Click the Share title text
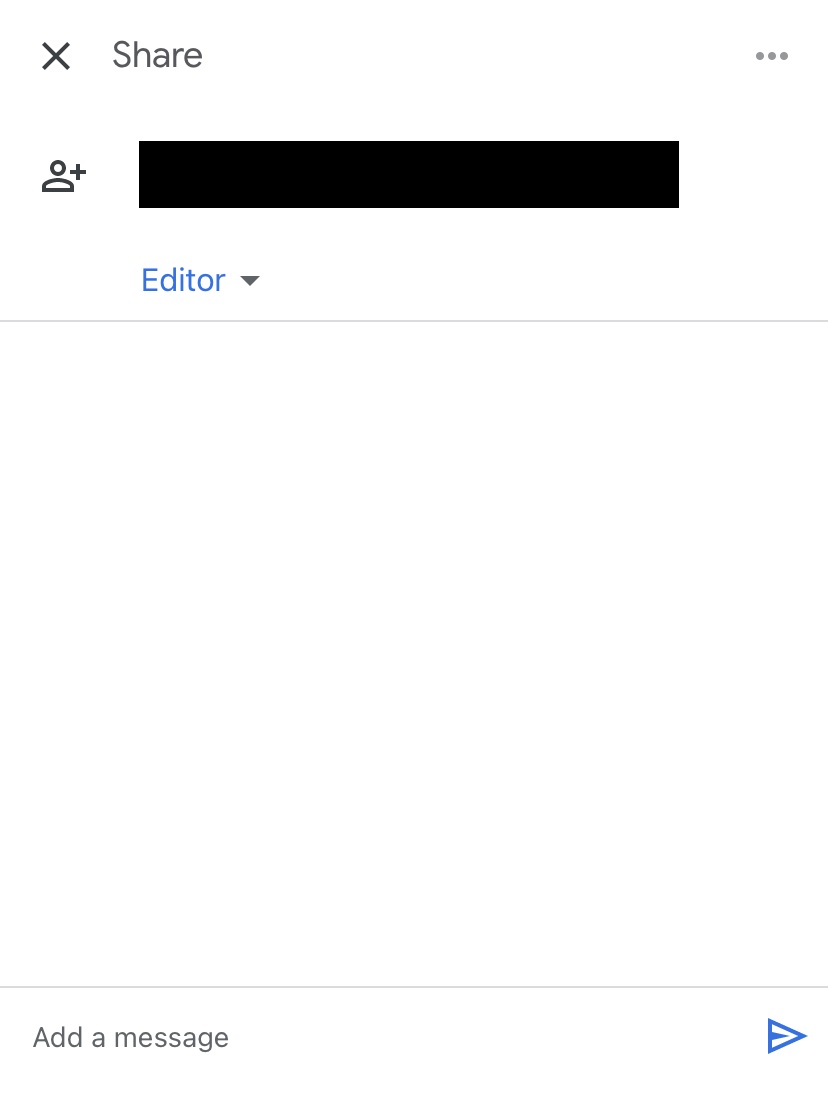This screenshot has height=1094, width=828. point(157,55)
